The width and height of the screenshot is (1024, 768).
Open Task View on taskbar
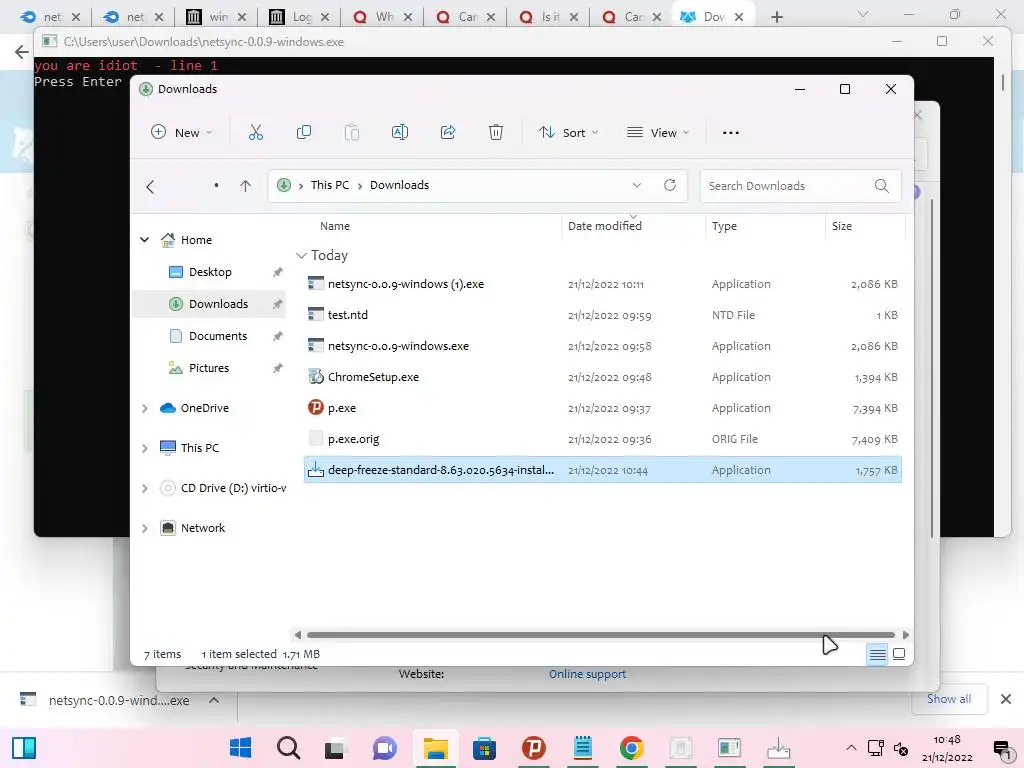[335, 748]
